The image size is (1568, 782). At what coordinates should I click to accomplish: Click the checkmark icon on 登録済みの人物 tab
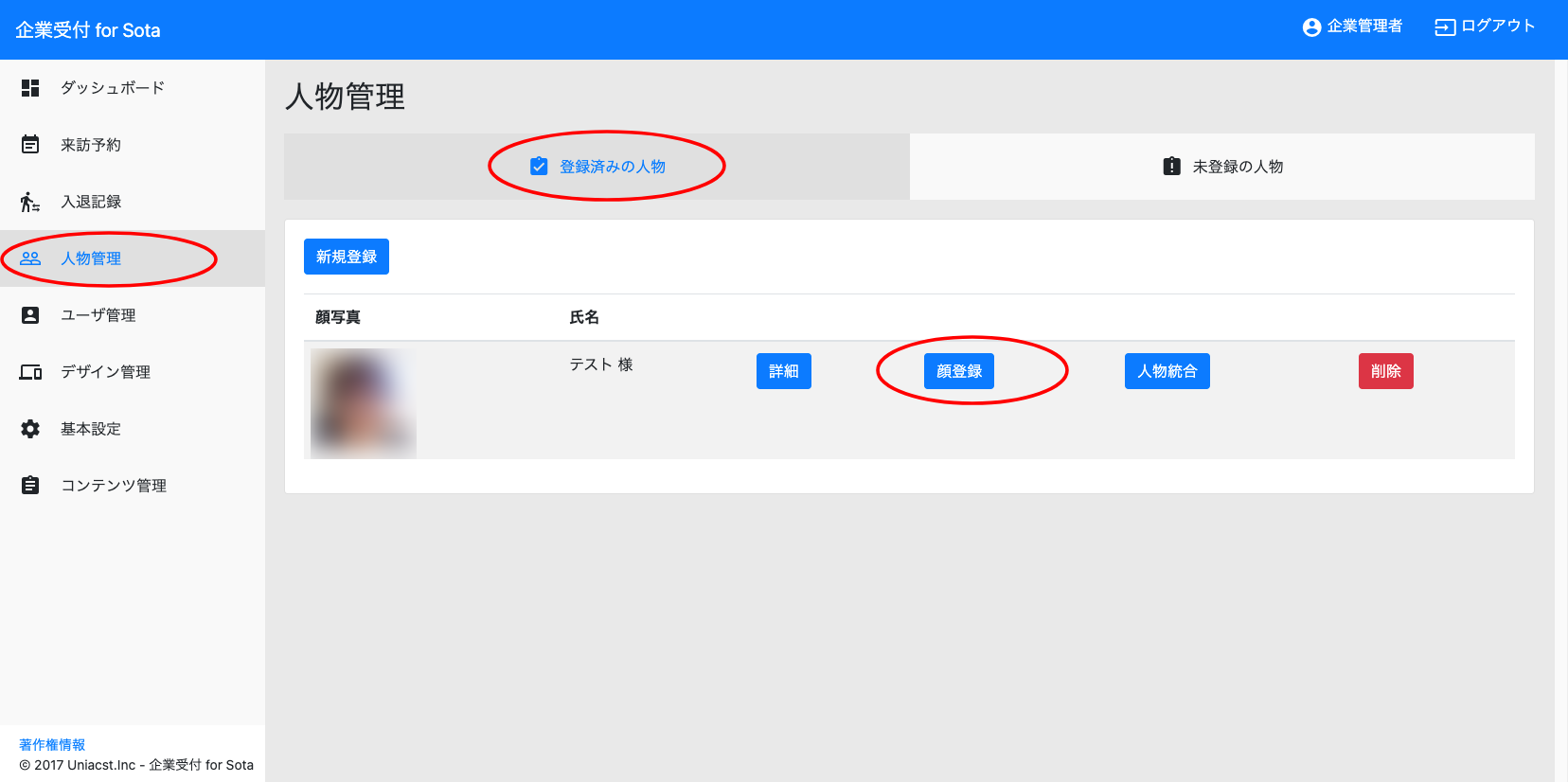[x=539, y=166]
